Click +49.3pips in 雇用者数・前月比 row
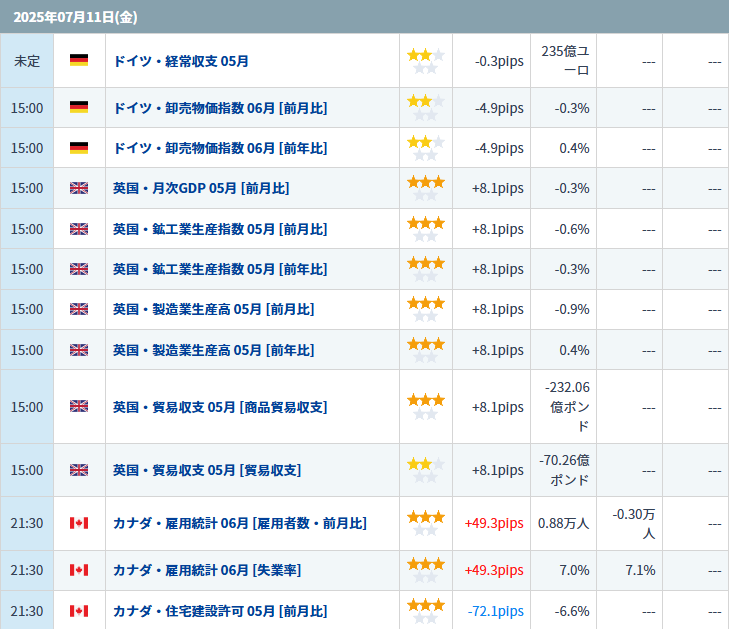The height and width of the screenshot is (629, 729). [x=494, y=523]
